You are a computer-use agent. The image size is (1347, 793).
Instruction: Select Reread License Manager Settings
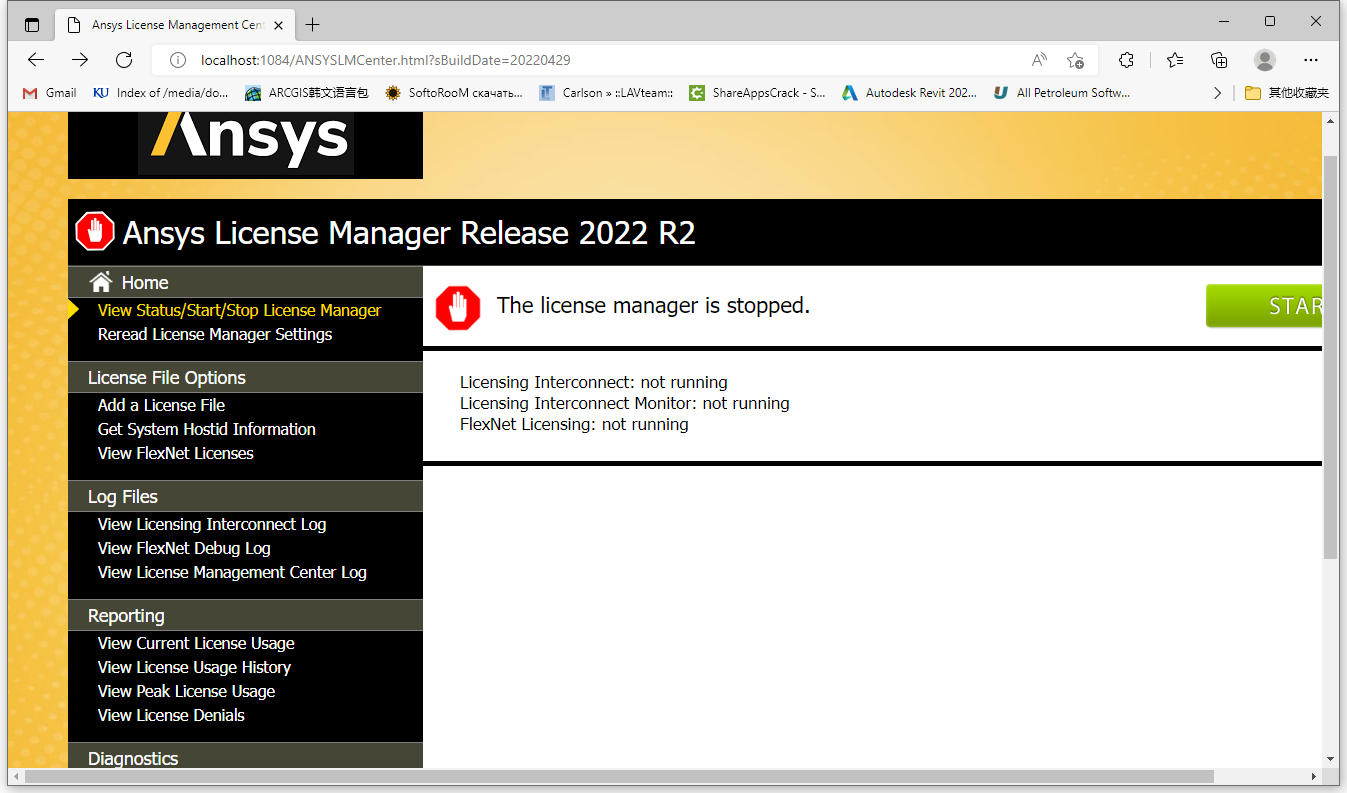click(x=215, y=334)
